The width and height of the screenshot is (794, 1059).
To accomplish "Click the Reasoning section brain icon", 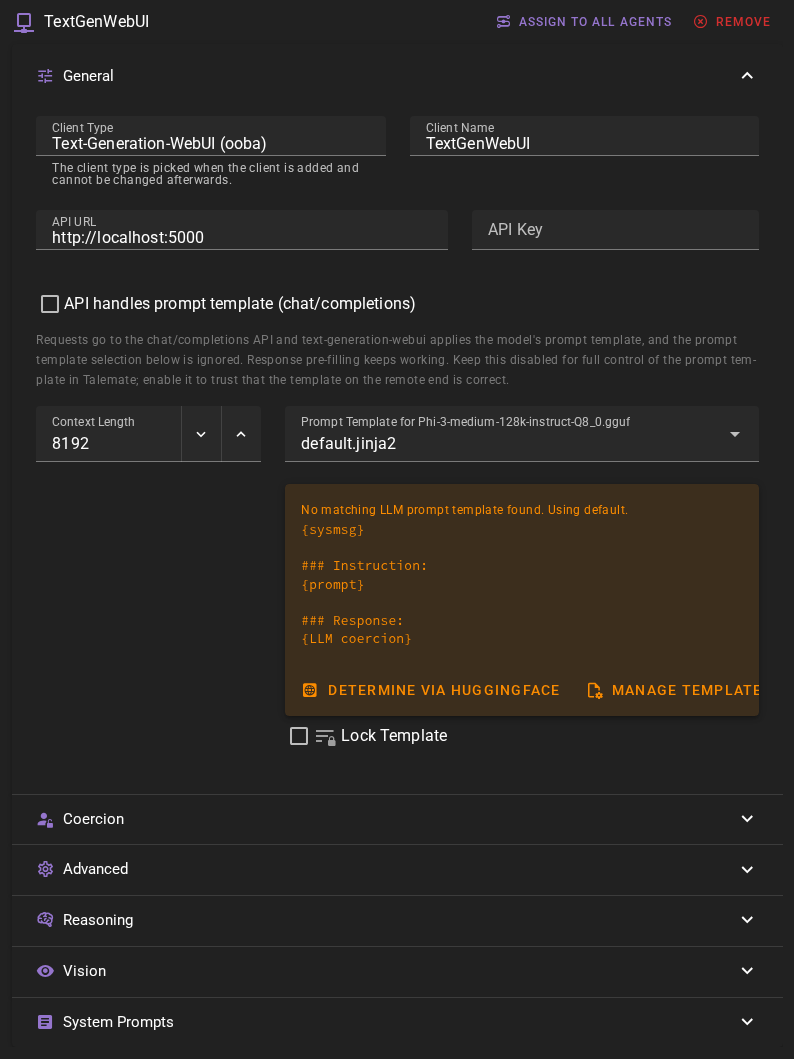I will [x=45, y=920].
